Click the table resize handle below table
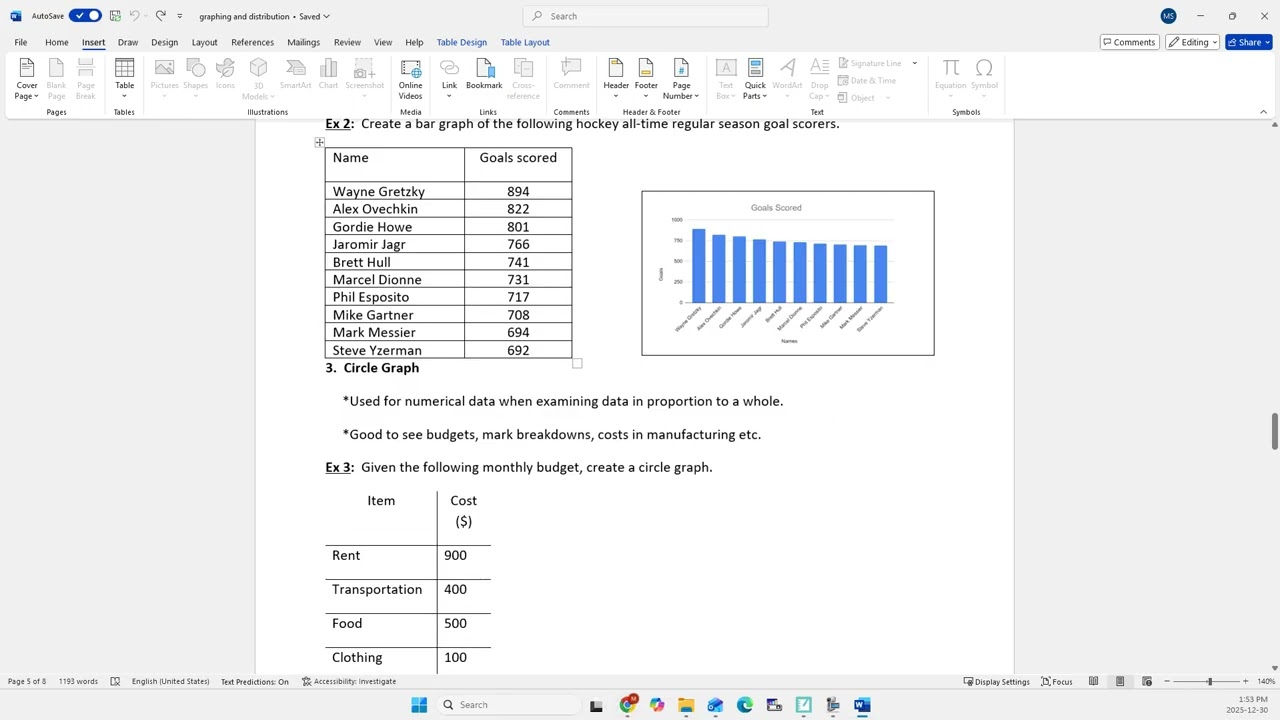Image resolution: width=1280 pixels, height=720 pixels. (577, 364)
